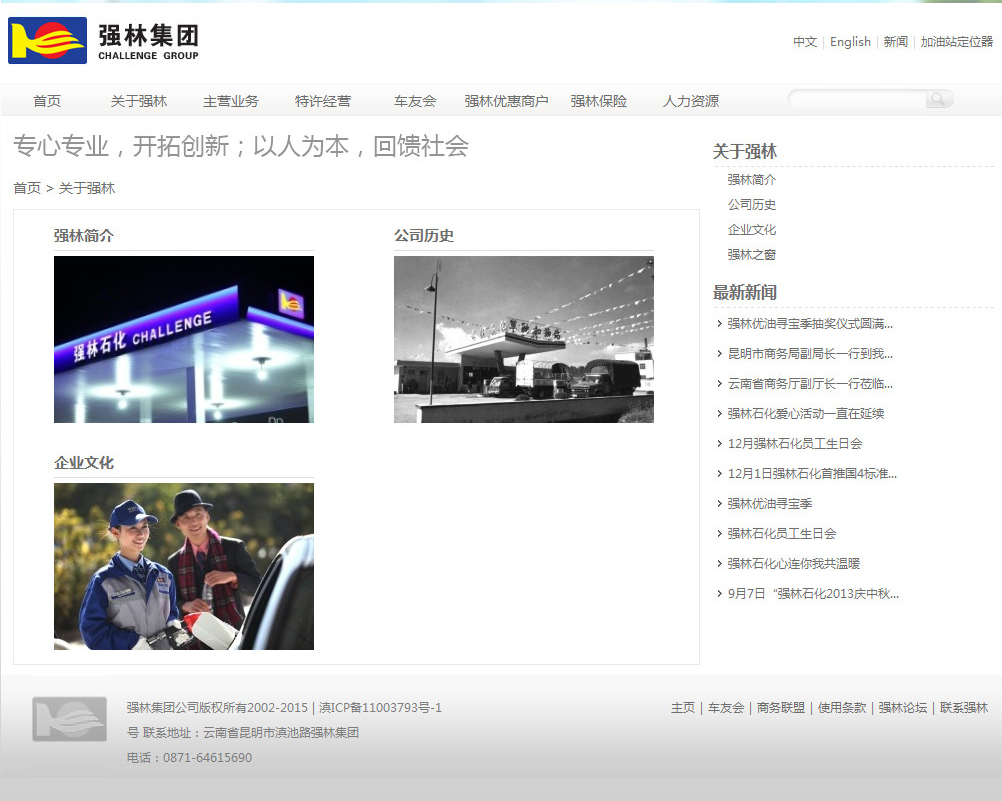Open the 人力资源 menu item
Image resolution: width=1002 pixels, height=801 pixels.
click(x=691, y=101)
